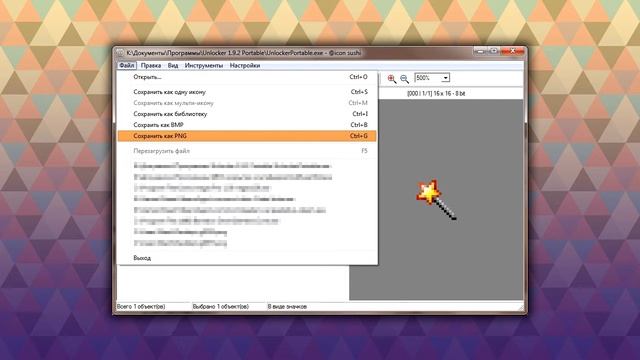Select Сохранить как библиотеку
The height and width of the screenshot is (360, 640).
pyautogui.click(x=247, y=114)
